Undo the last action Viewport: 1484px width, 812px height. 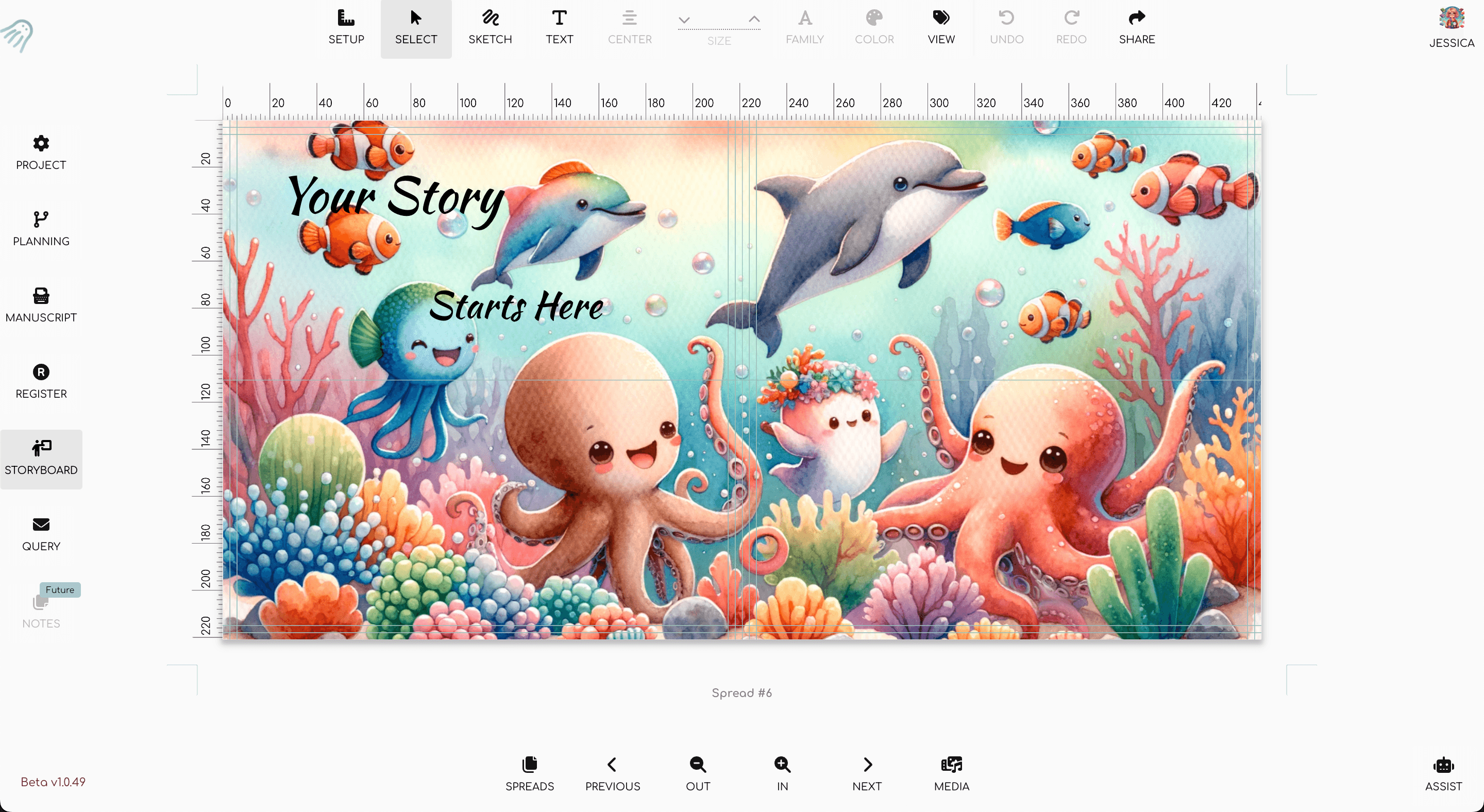[1006, 28]
